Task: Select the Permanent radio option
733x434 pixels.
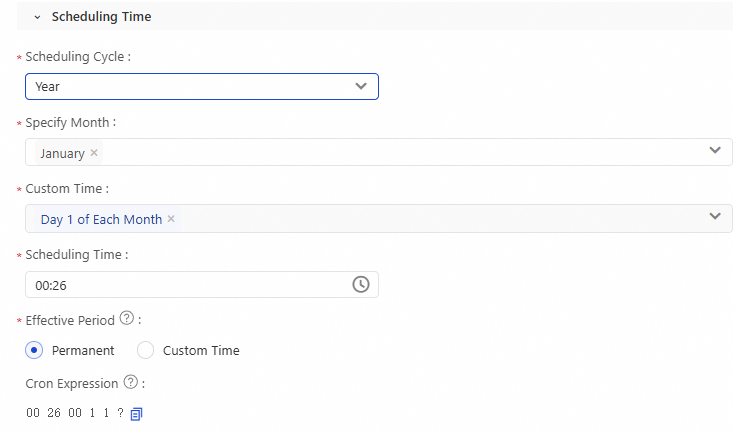Action: point(34,350)
